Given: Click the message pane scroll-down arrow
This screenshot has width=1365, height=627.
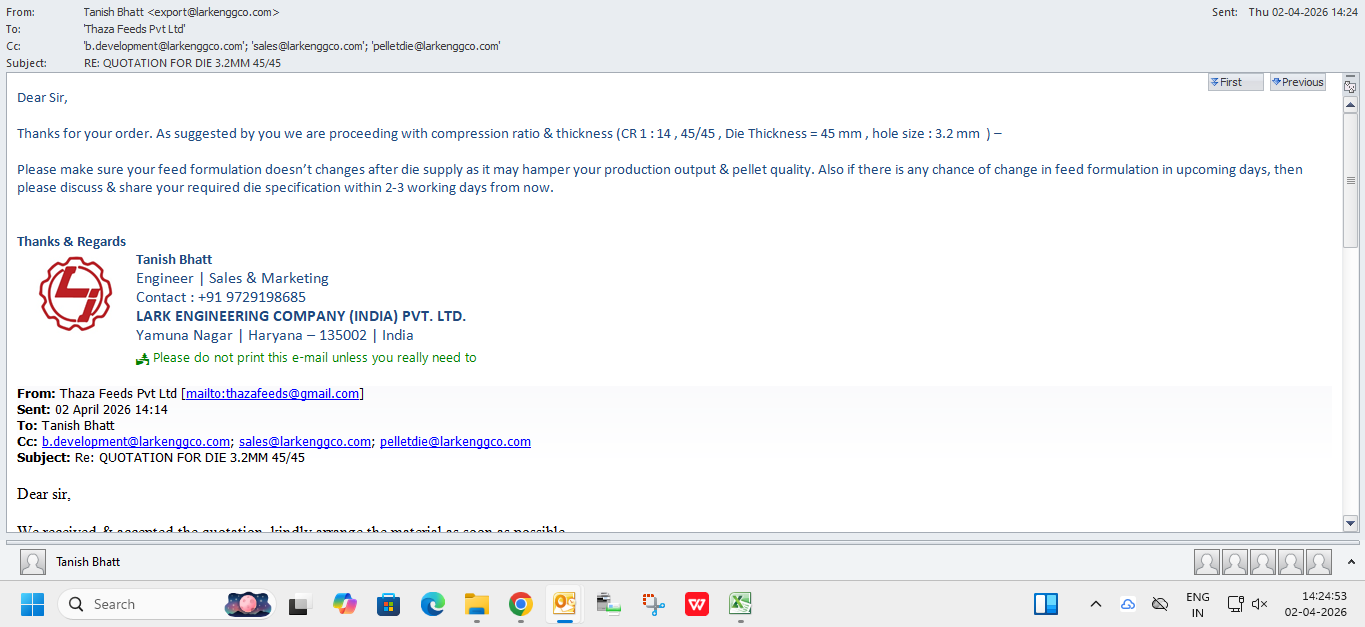Looking at the screenshot, I should [x=1350, y=522].
